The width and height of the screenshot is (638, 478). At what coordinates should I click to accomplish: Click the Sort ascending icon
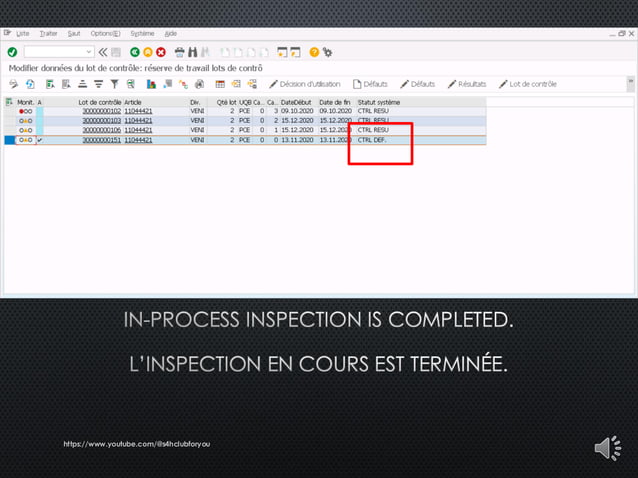pyautogui.click(x=83, y=84)
